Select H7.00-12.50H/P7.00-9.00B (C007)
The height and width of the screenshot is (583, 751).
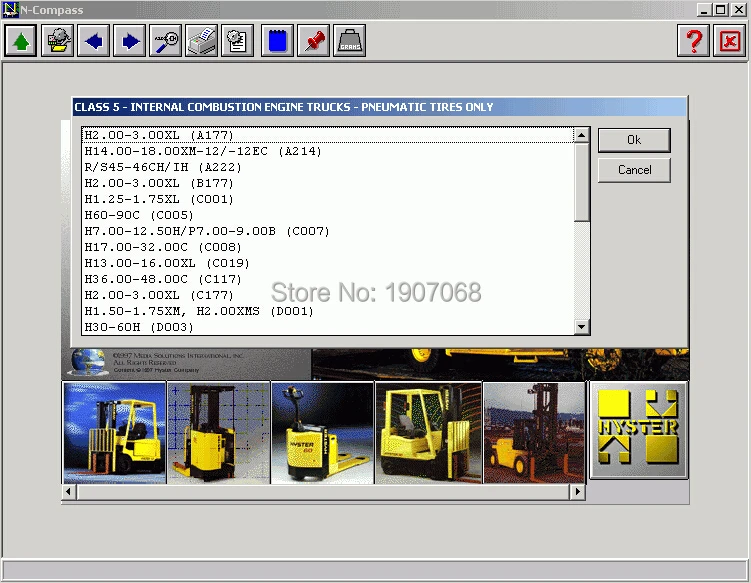pyautogui.click(x=328, y=231)
